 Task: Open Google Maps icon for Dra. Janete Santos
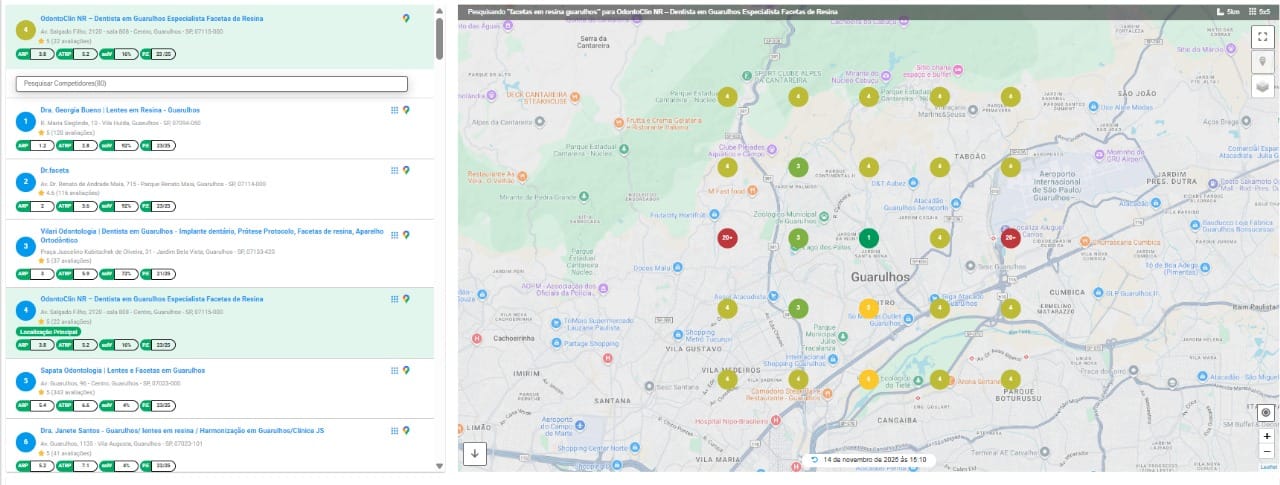tap(406, 432)
